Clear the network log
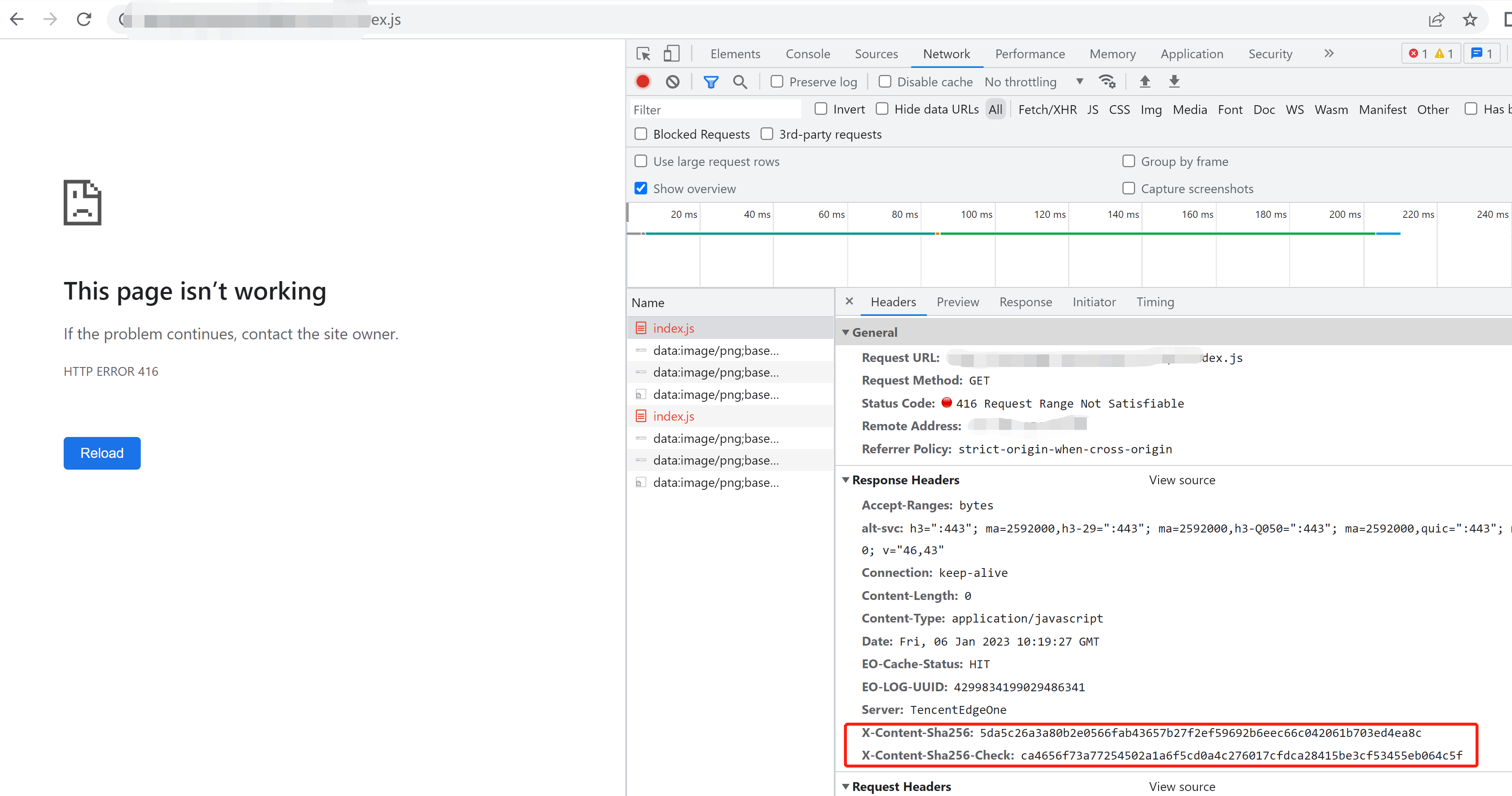 pyautogui.click(x=672, y=82)
